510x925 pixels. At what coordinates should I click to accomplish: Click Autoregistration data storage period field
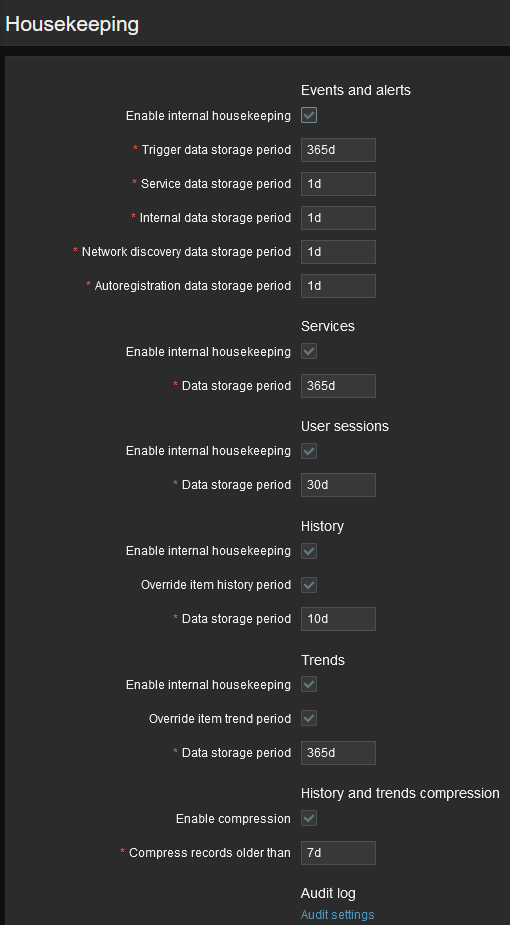(x=338, y=286)
